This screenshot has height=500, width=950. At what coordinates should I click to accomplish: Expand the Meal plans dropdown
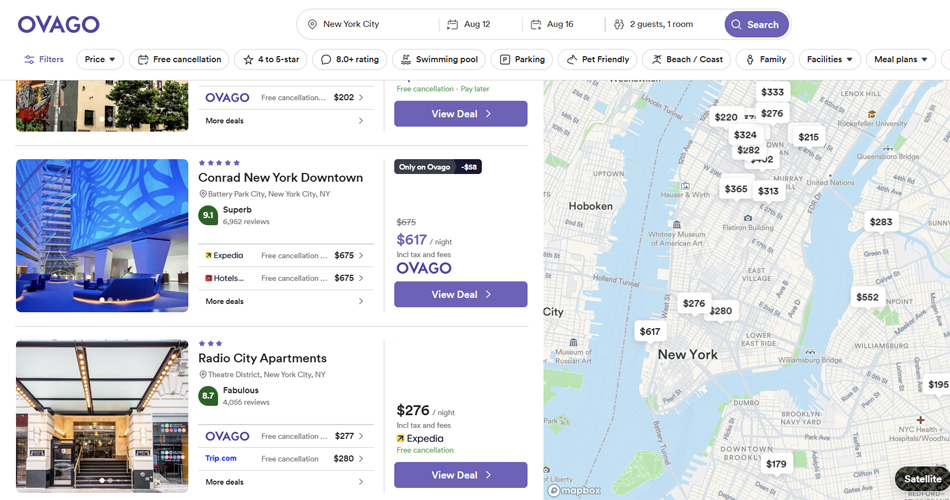click(x=900, y=59)
